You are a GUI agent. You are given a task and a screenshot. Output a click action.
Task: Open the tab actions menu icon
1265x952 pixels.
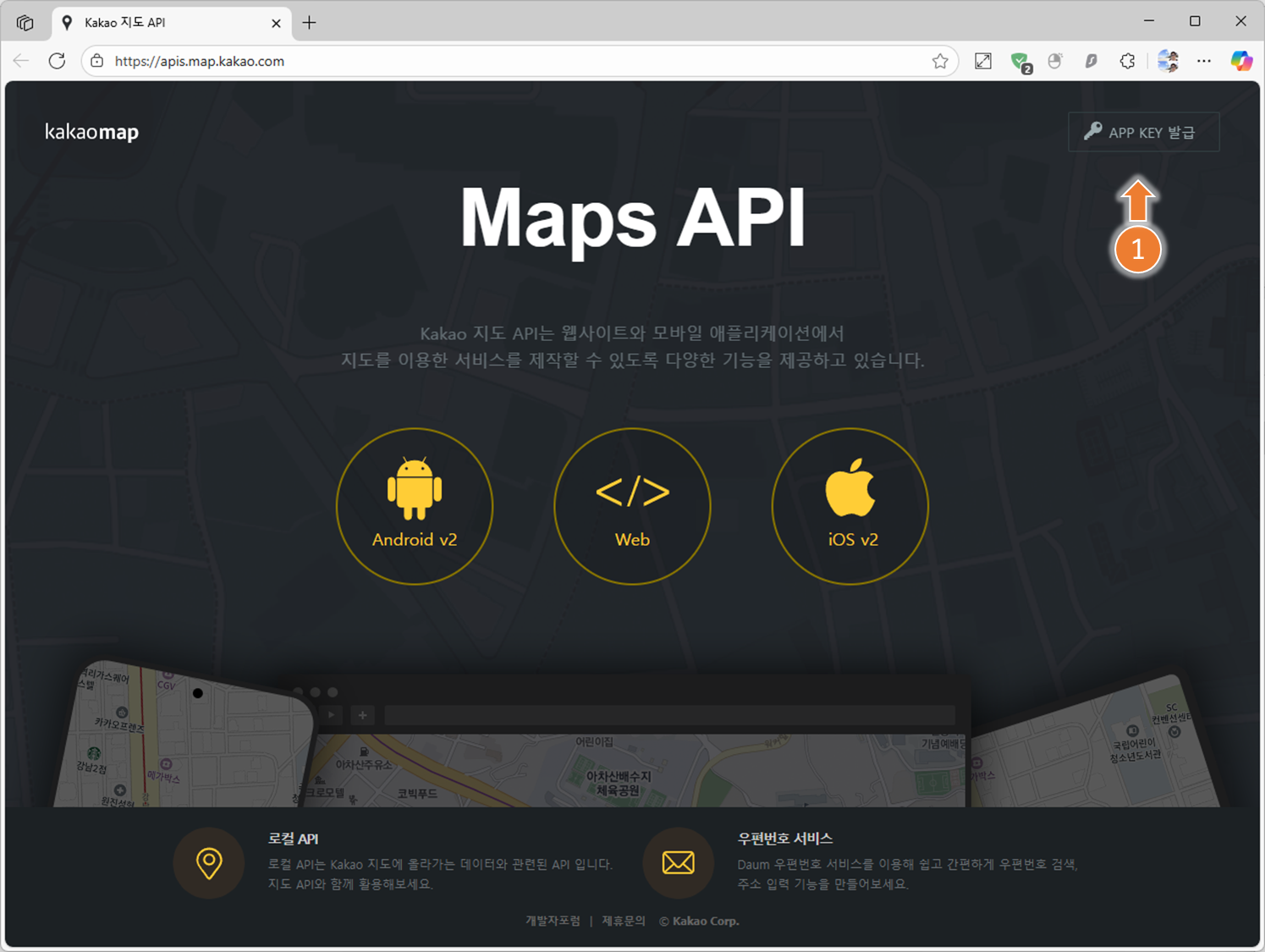click(x=25, y=22)
